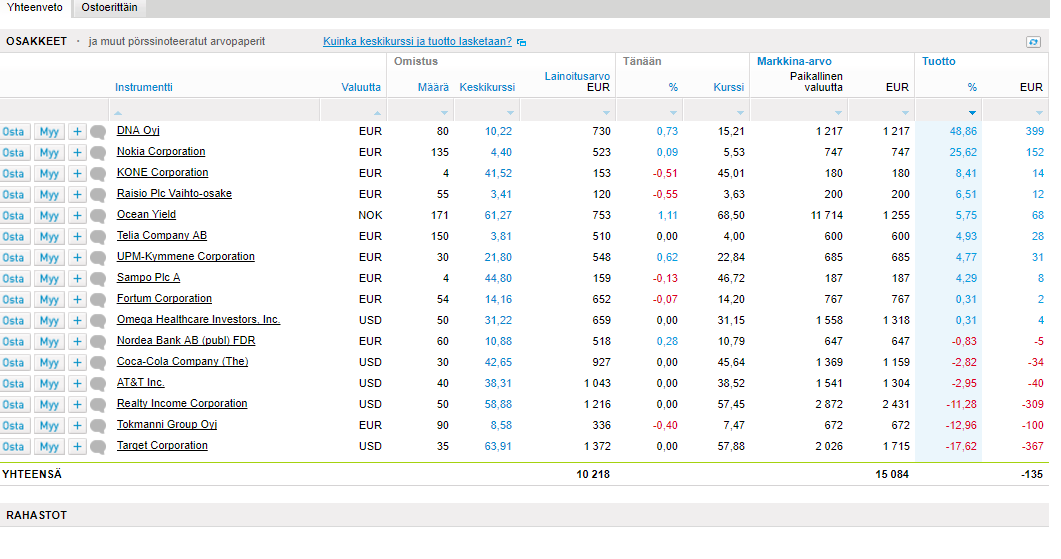Screen dimensions: 1061x559
Task: Sort by Valuutta column arrow
Action: click(378, 113)
